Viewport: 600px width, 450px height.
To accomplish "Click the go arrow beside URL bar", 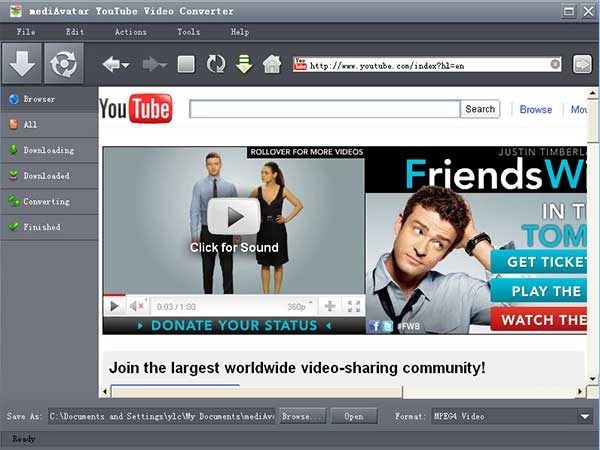I will 582,65.
